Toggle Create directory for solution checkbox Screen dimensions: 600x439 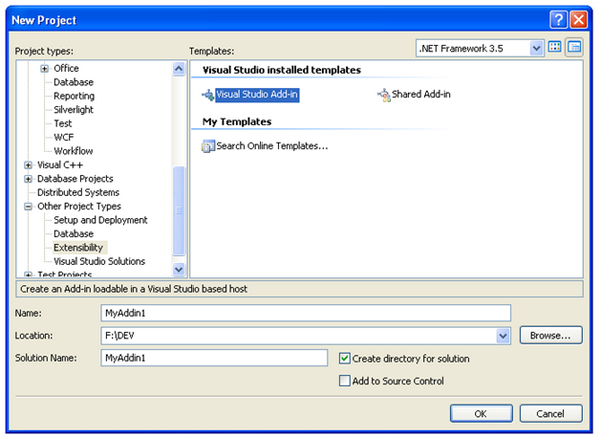point(344,359)
